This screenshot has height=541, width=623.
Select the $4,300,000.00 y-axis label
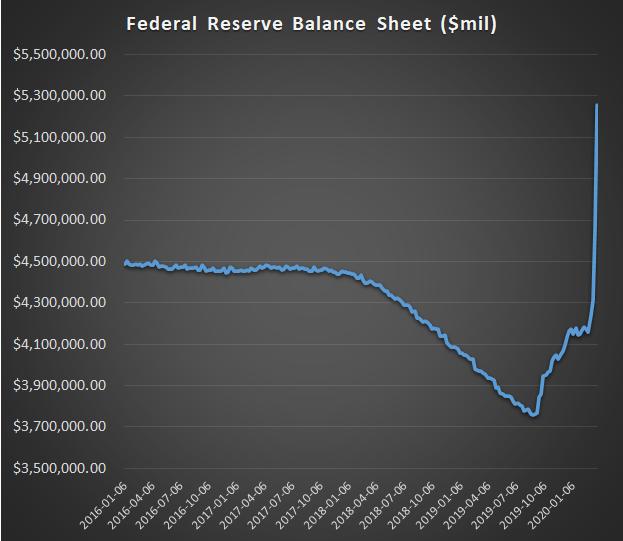(59, 302)
